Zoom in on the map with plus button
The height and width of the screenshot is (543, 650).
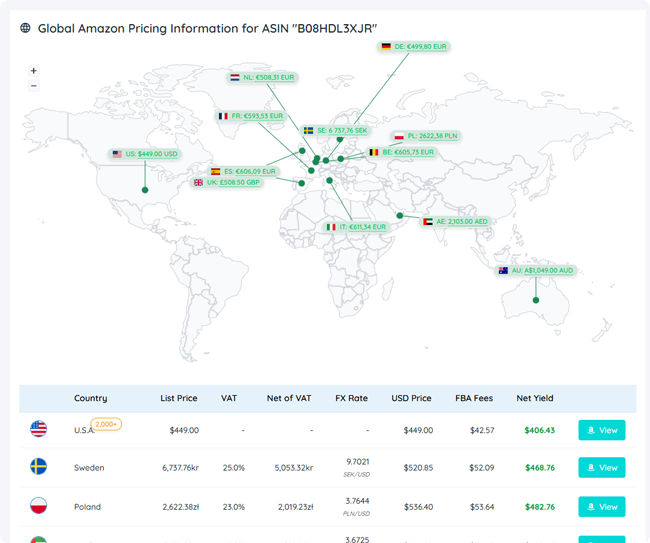34,70
